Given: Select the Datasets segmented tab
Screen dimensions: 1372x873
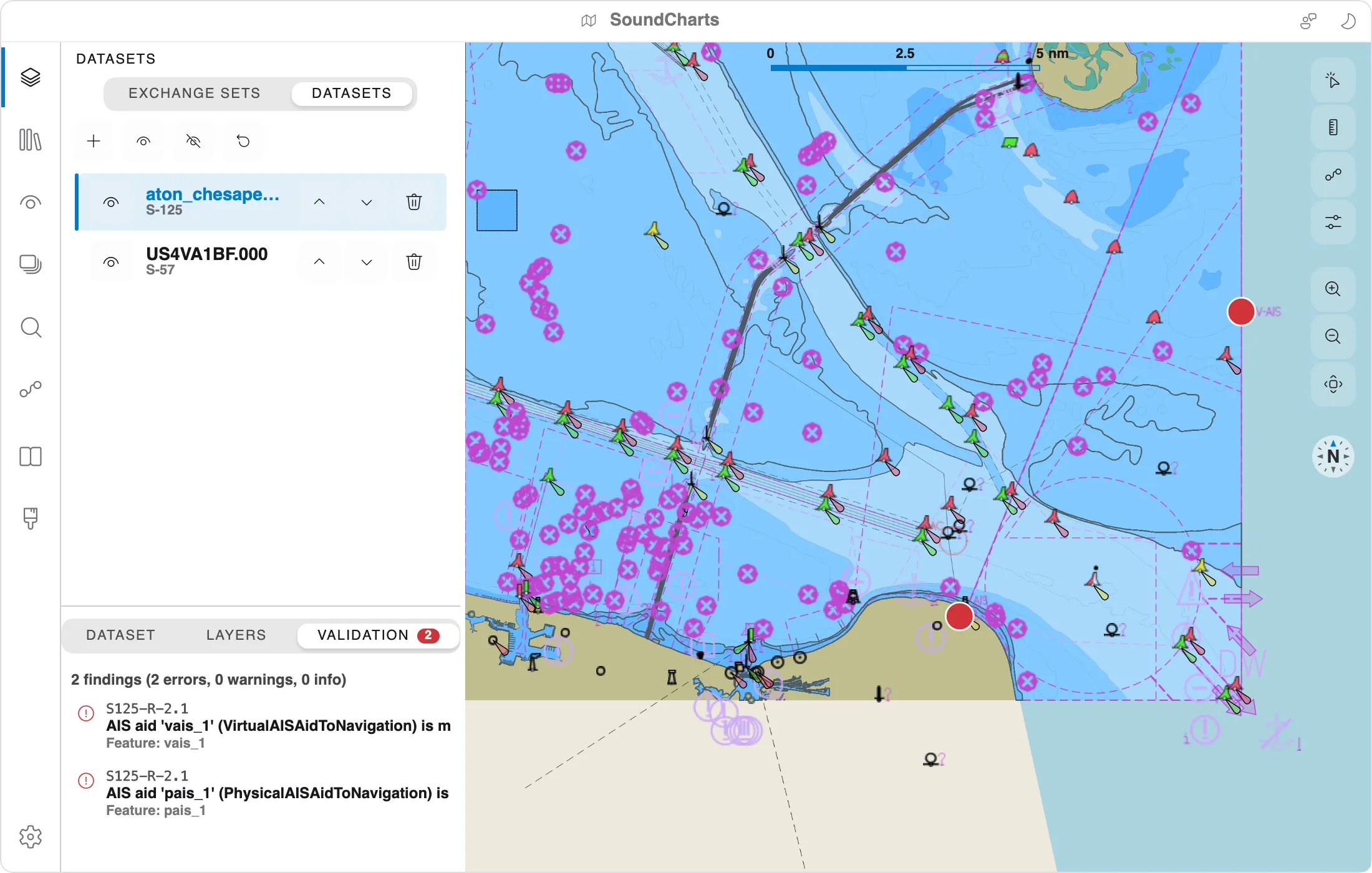Looking at the screenshot, I should tap(352, 94).
